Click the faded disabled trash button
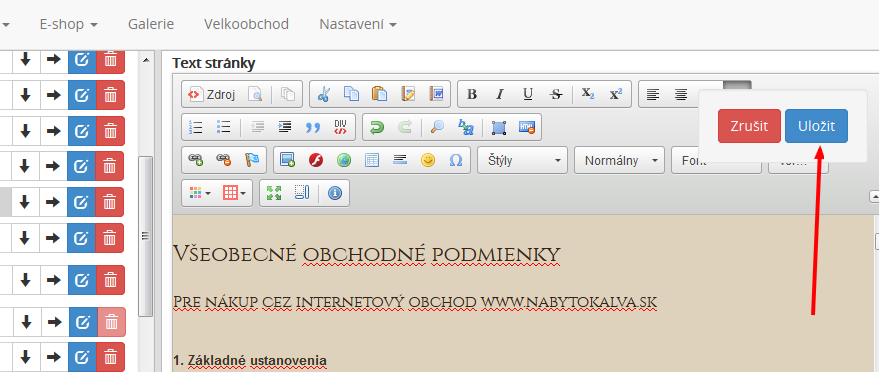 pos(111,322)
